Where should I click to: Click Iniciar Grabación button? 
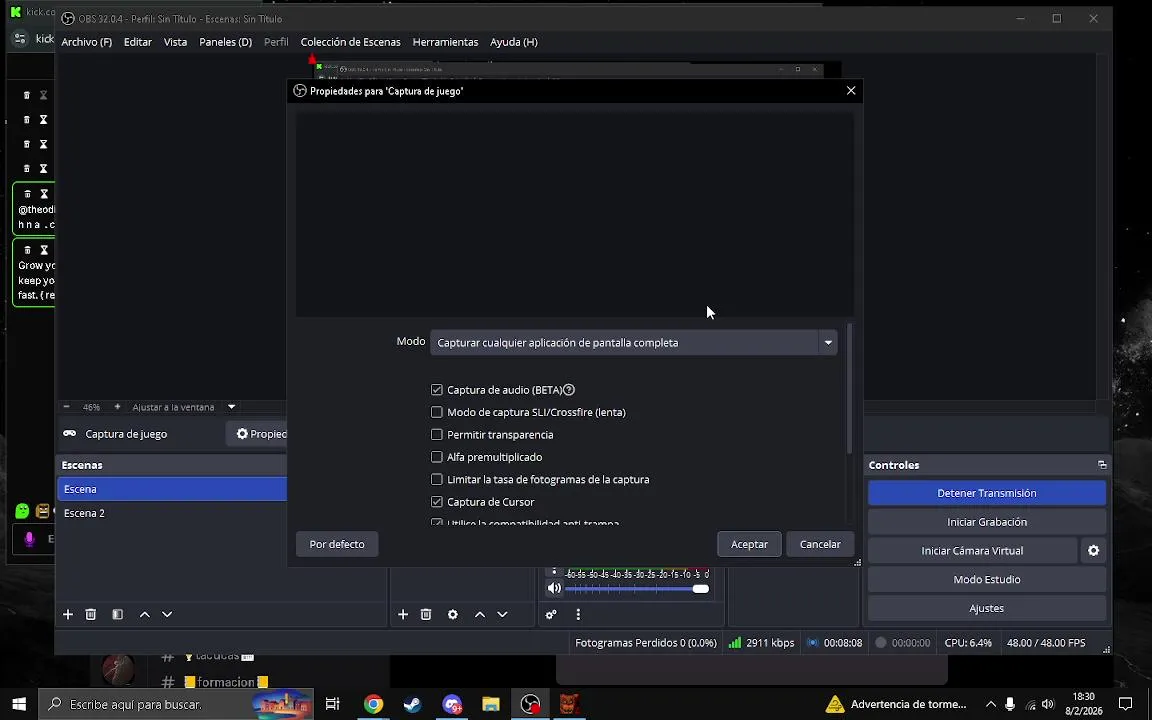tap(987, 522)
